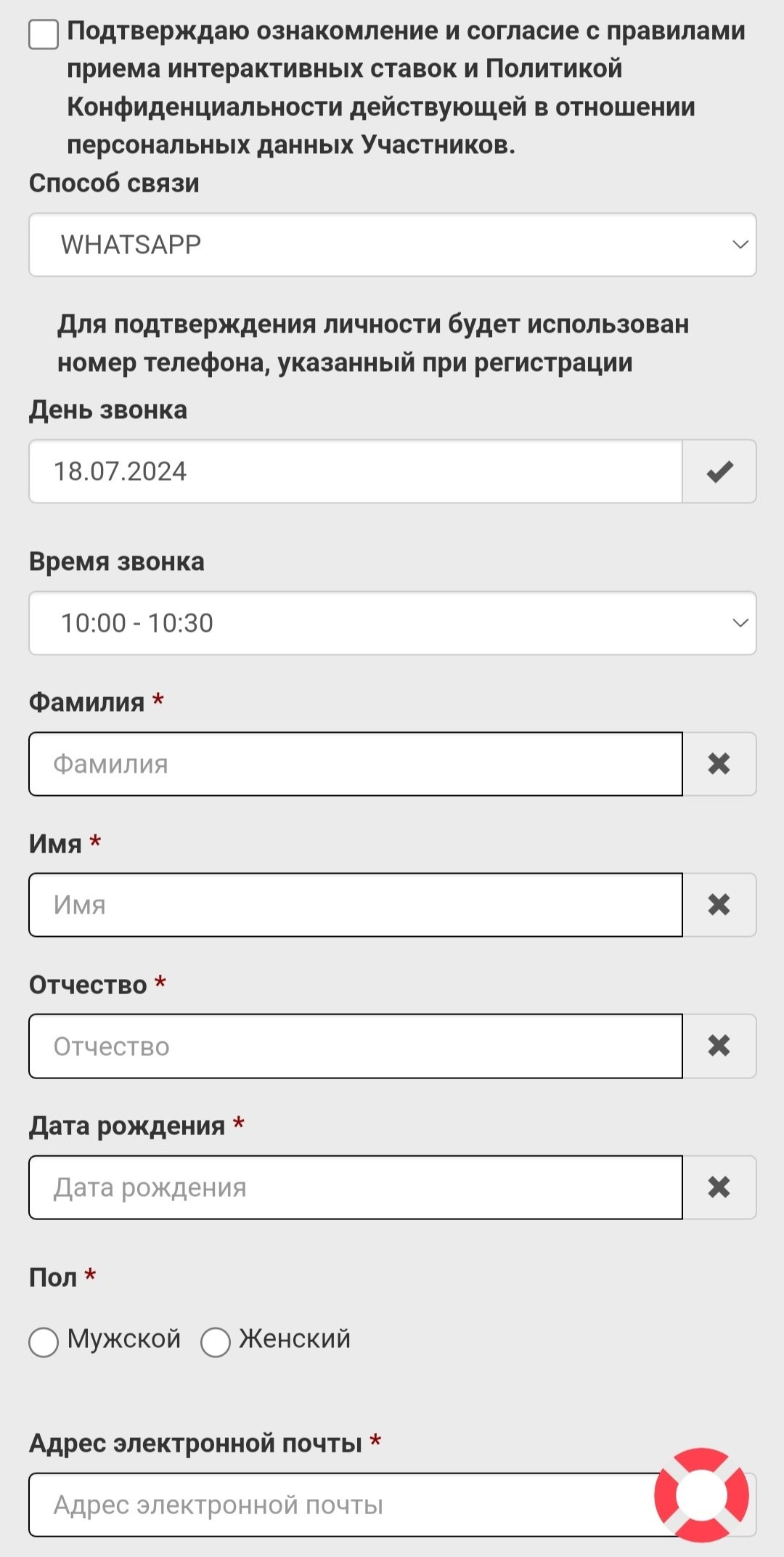The image size is (784, 1557).
Task: Click the X icon next to Фамилия field
Action: (x=719, y=764)
